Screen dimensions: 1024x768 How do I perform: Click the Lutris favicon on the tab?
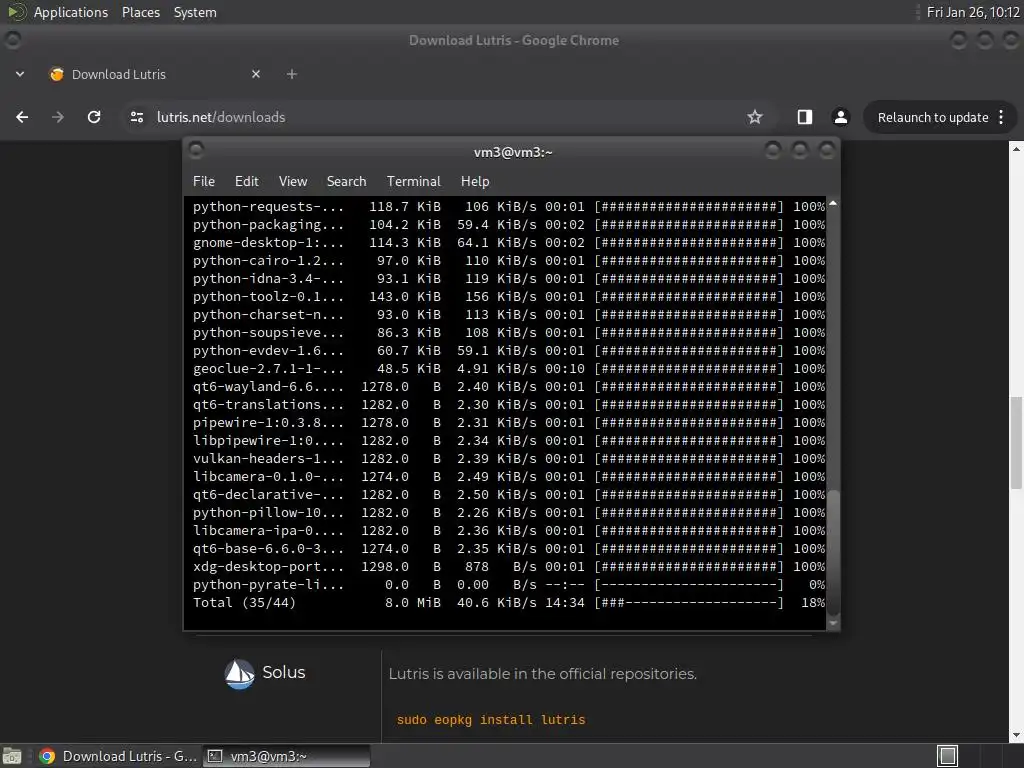pyautogui.click(x=57, y=74)
